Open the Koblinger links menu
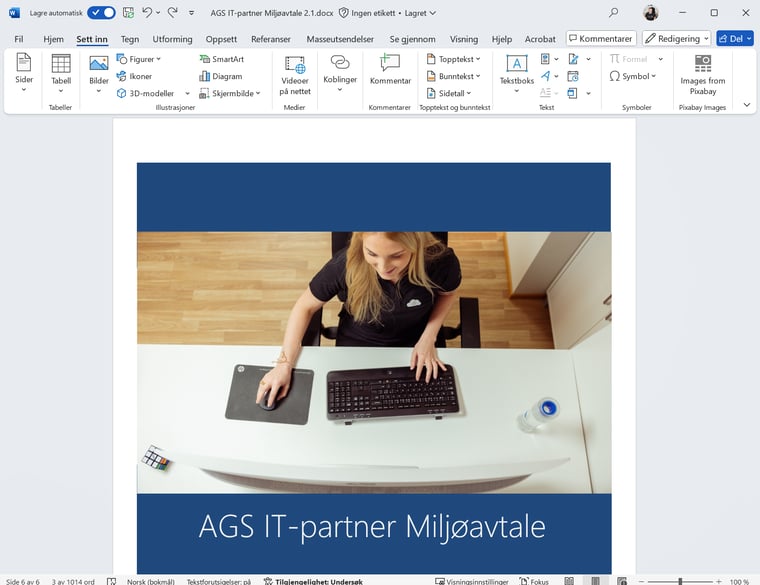The height and width of the screenshot is (585, 760). pyautogui.click(x=340, y=73)
